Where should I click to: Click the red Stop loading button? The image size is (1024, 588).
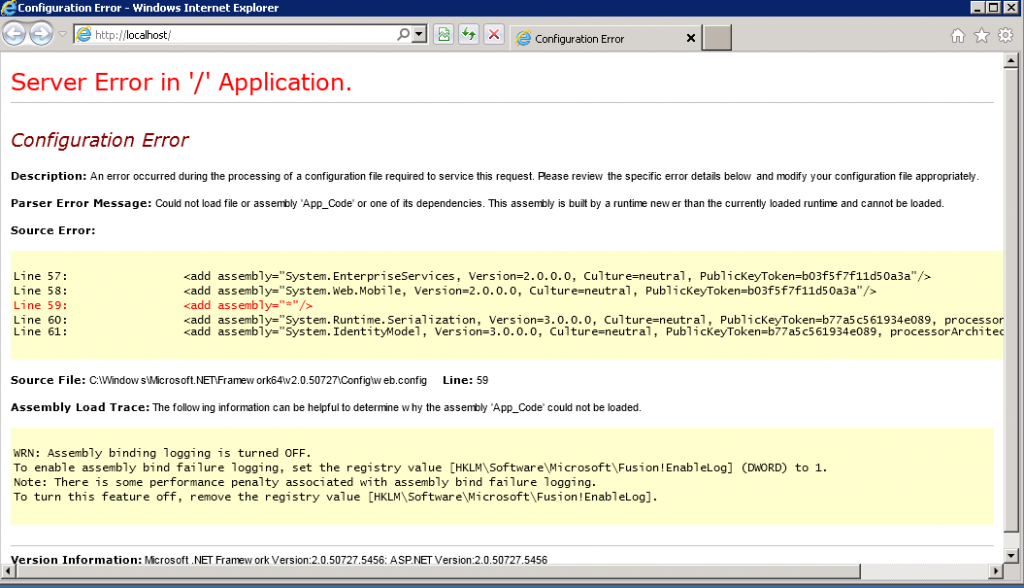pos(493,35)
